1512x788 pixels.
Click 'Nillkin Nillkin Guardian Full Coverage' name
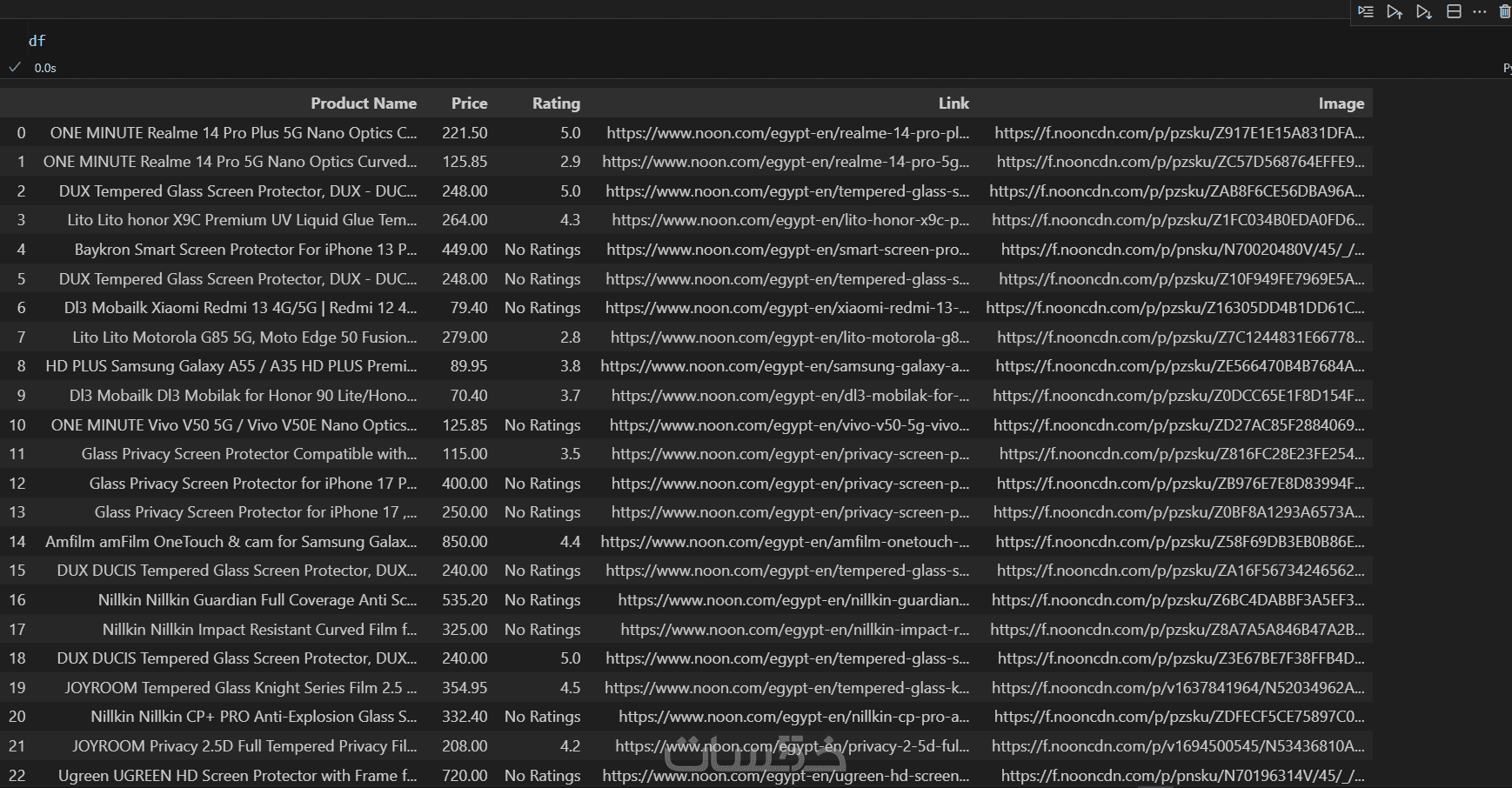(x=258, y=600)
